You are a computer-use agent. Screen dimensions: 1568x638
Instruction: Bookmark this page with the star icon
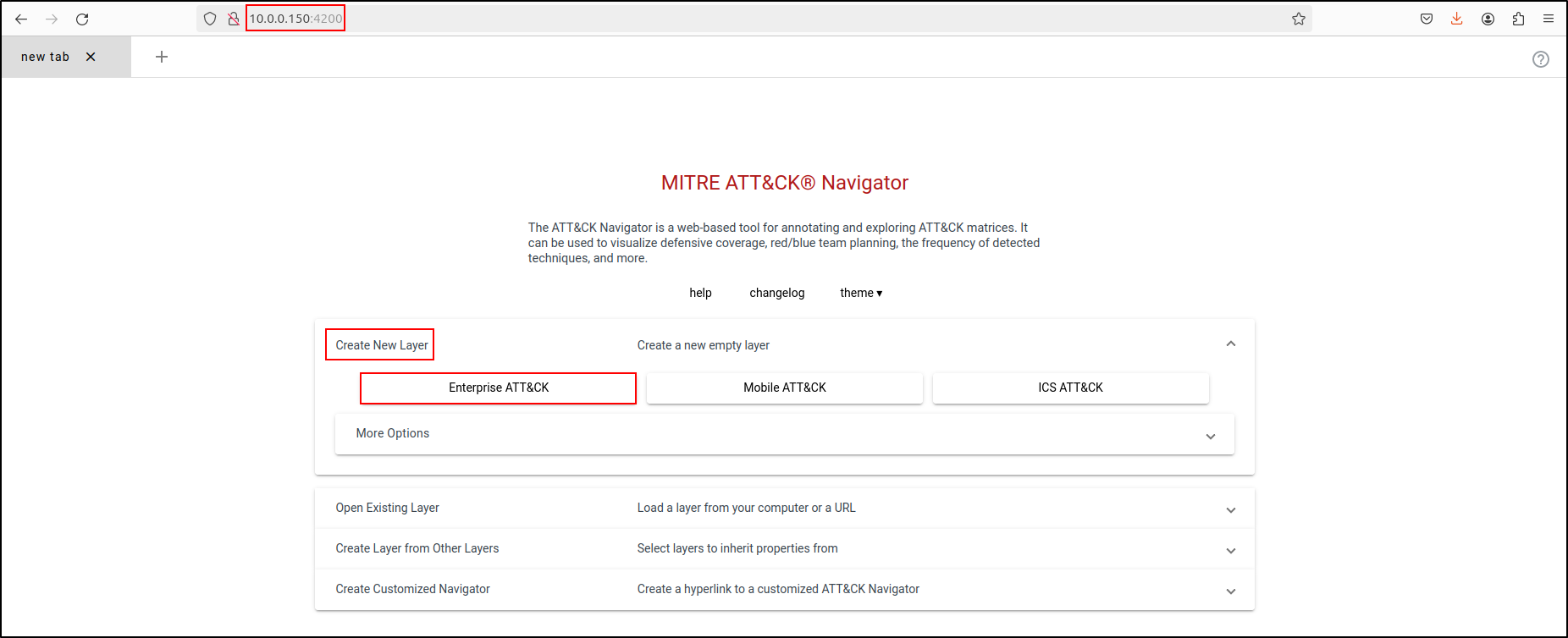click(1299, 19)
